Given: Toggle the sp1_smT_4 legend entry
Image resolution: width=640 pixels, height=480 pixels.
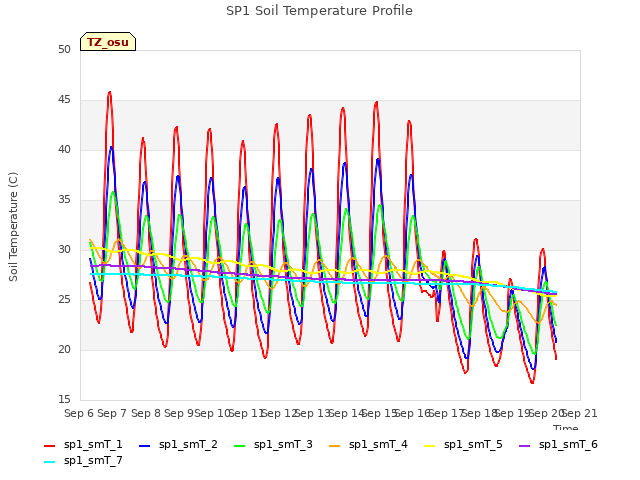Looking at the screenshot, I should click(368, 445).
